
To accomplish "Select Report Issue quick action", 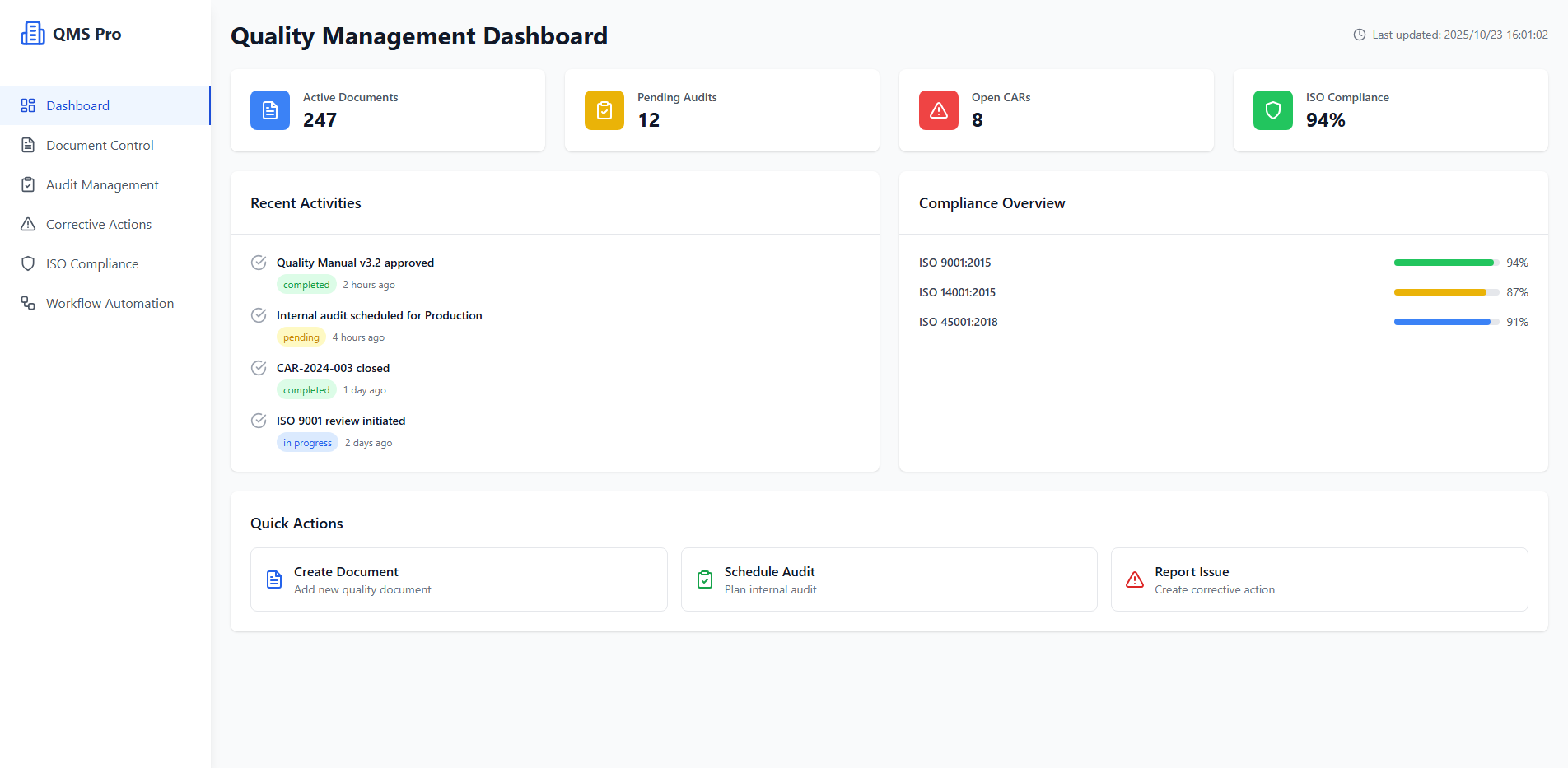I will click(1318, 579).
